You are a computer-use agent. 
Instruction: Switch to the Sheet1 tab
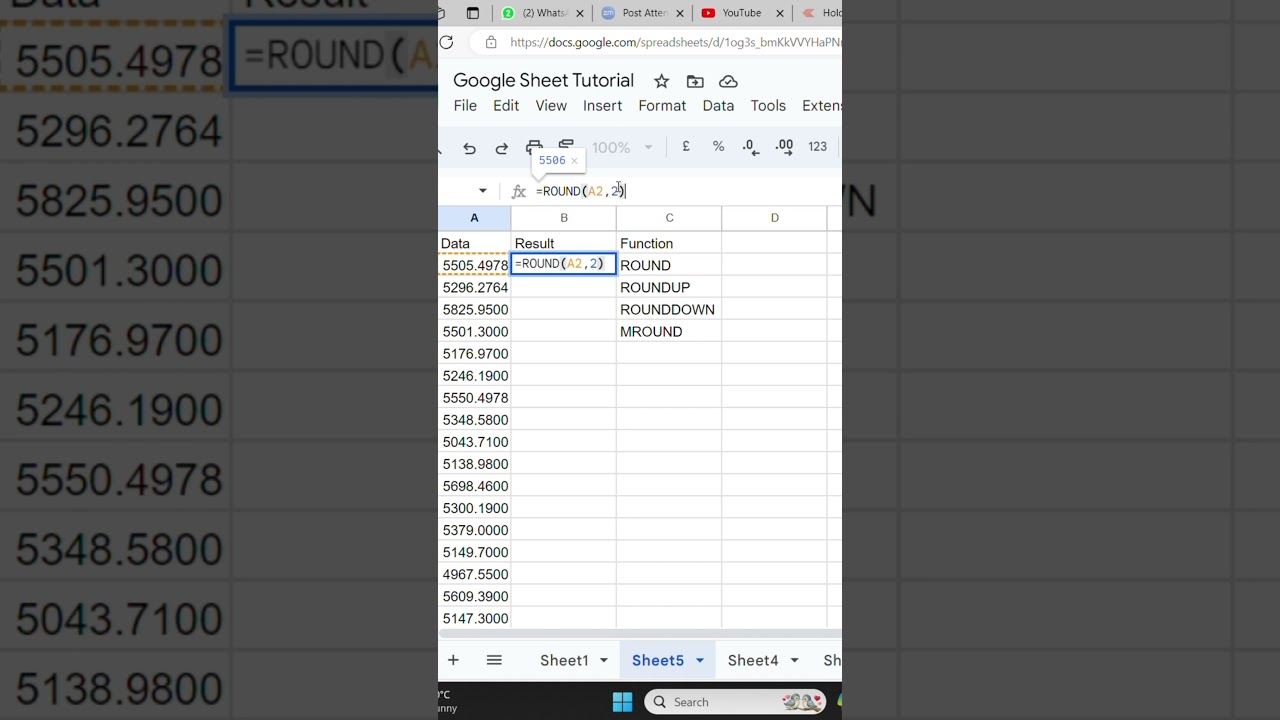(x=564, y=660)
